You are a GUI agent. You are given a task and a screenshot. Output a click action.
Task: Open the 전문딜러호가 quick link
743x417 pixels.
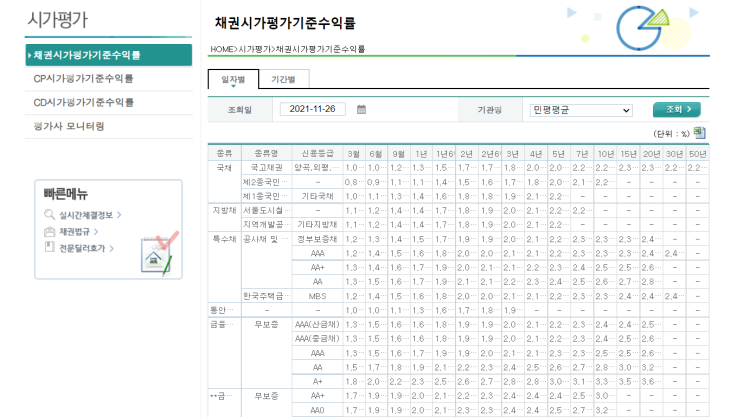point(86,248)
